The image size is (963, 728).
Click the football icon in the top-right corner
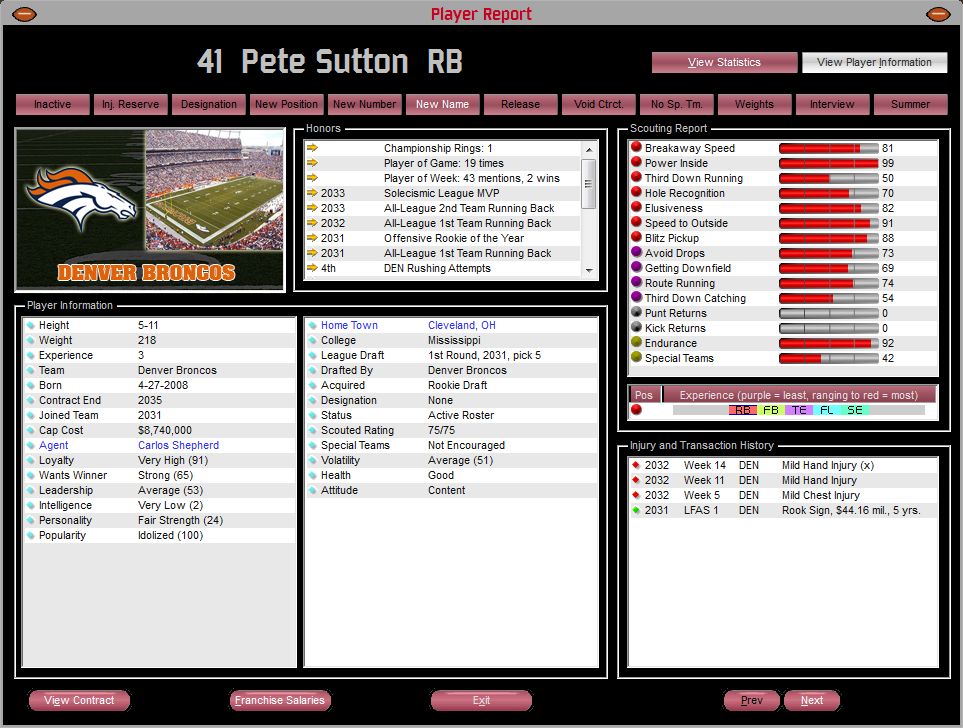pos(937,14)
